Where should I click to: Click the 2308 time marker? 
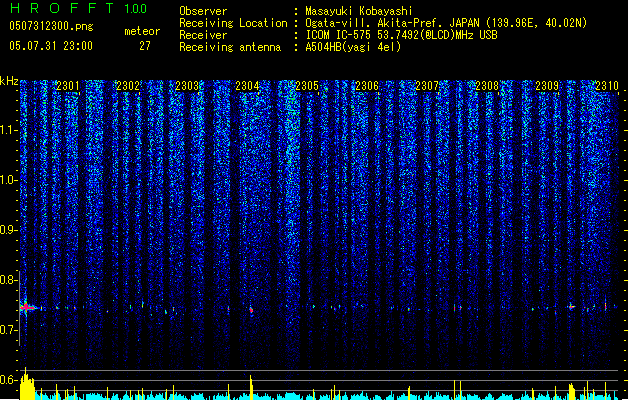[x=487, y=86]
